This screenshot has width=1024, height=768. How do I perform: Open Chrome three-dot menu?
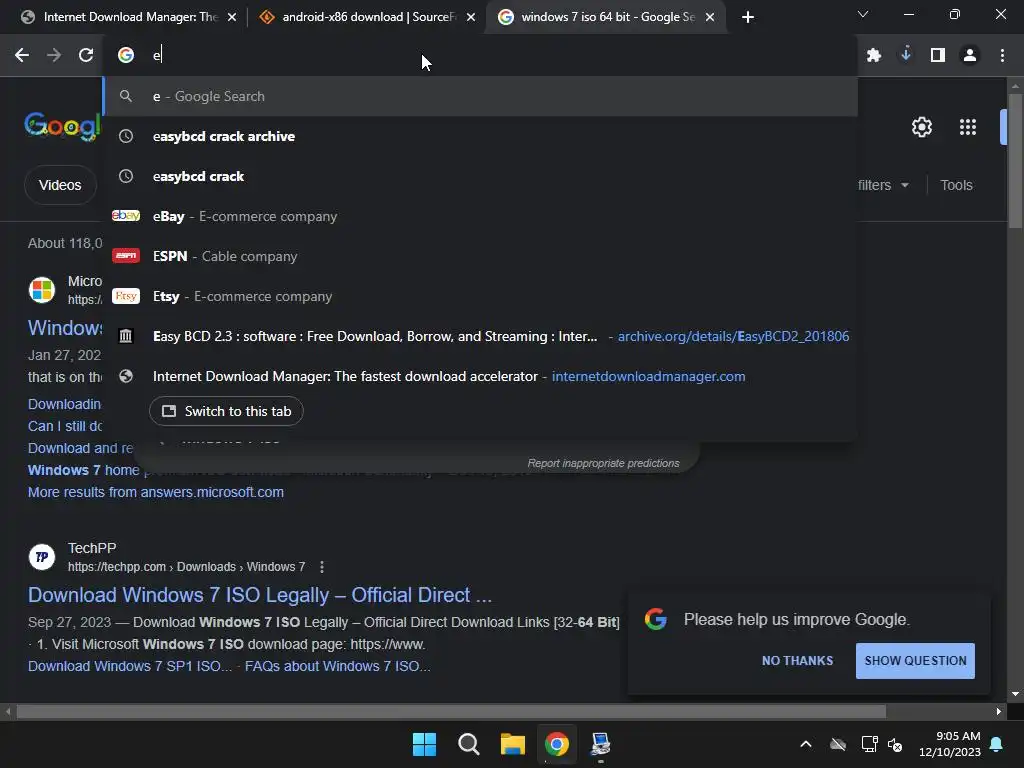(x=1002, y=55)
